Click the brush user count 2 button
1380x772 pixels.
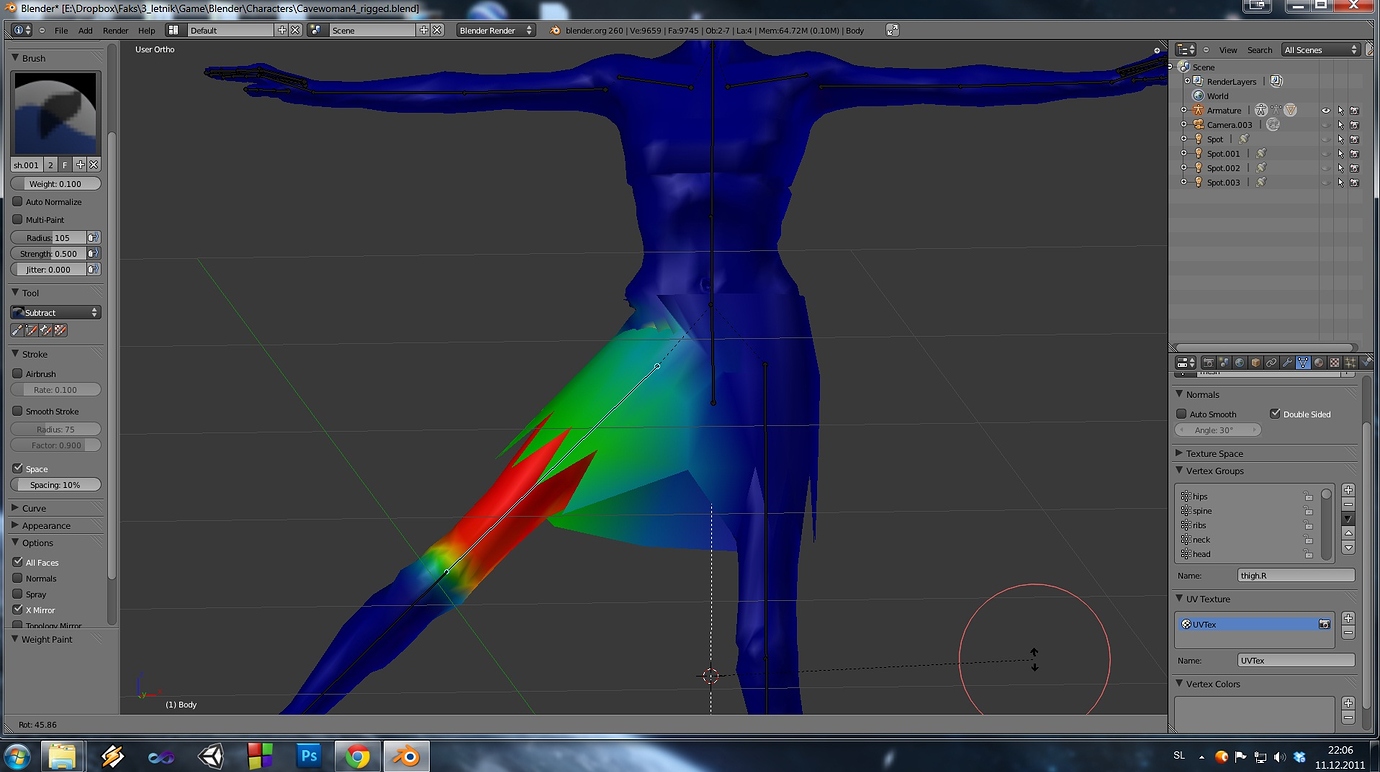[51, 165]
